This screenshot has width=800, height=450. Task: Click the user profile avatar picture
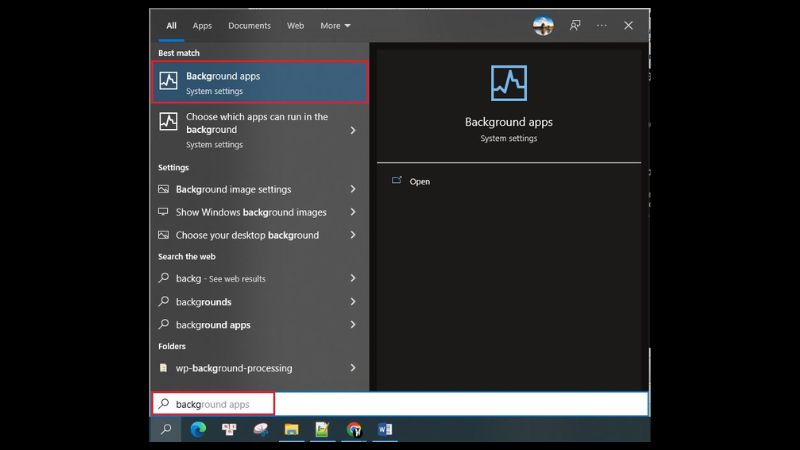(x=543, y=25)
